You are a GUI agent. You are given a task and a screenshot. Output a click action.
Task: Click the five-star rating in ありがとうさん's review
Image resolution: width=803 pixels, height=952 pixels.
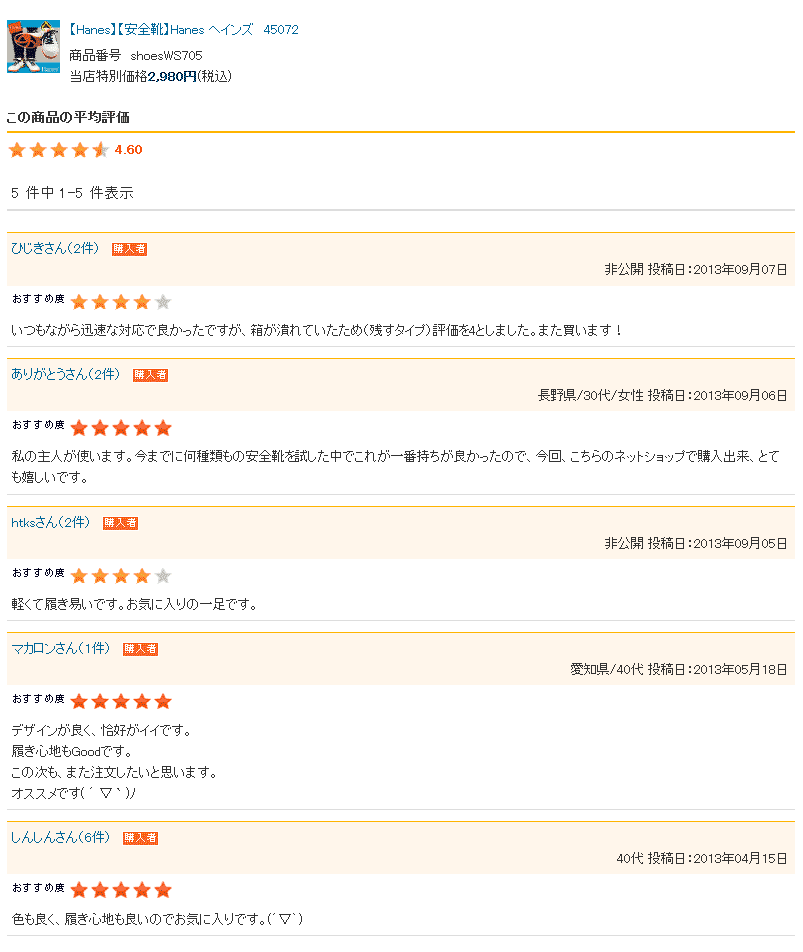point(121,428)
